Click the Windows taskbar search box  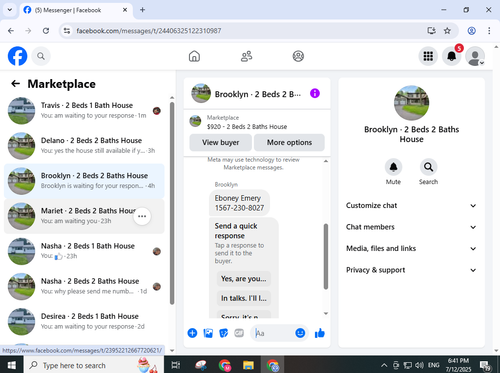[93, 365]
